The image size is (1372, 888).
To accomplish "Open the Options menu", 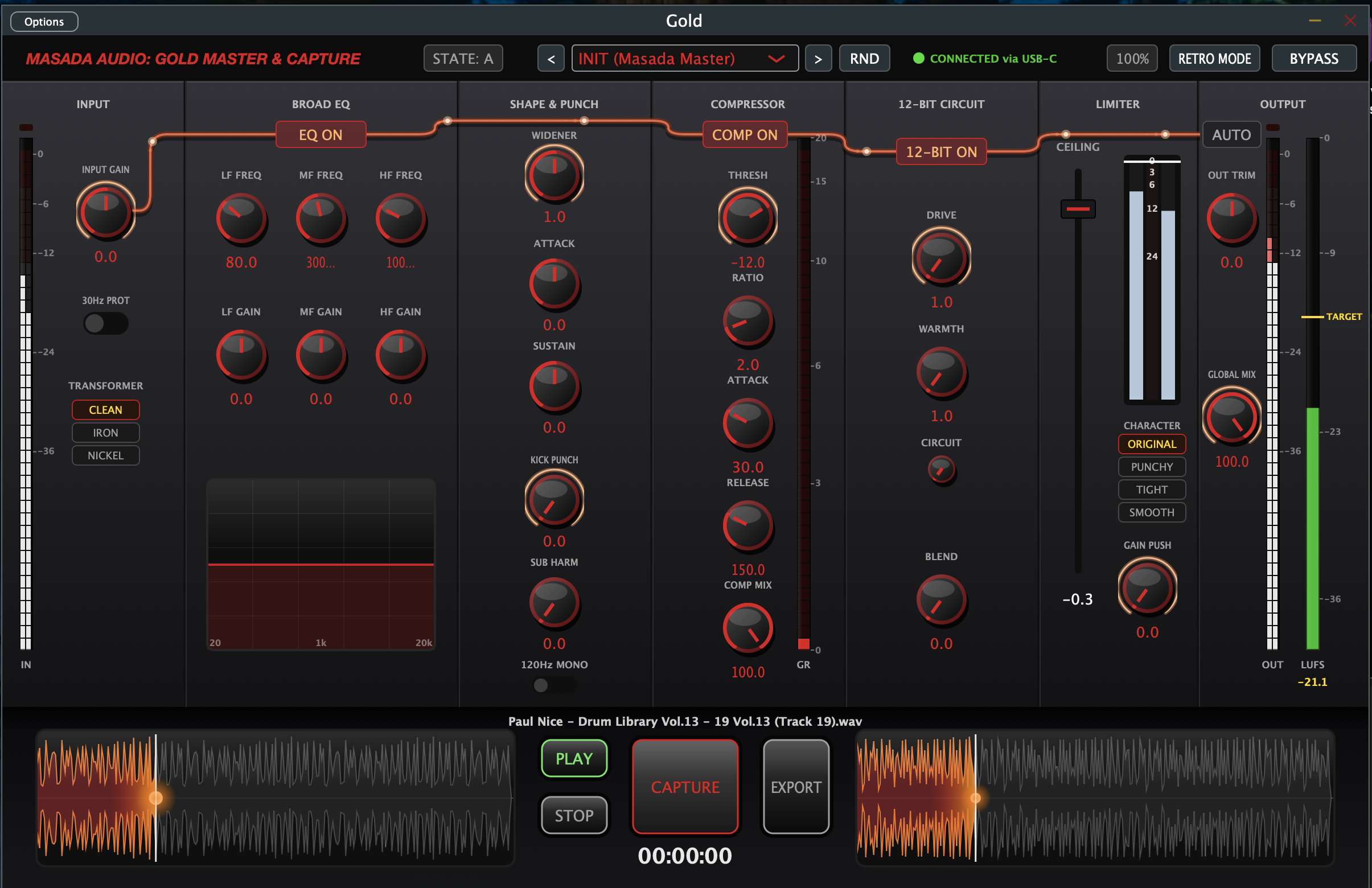I will (x=44, y=22).
